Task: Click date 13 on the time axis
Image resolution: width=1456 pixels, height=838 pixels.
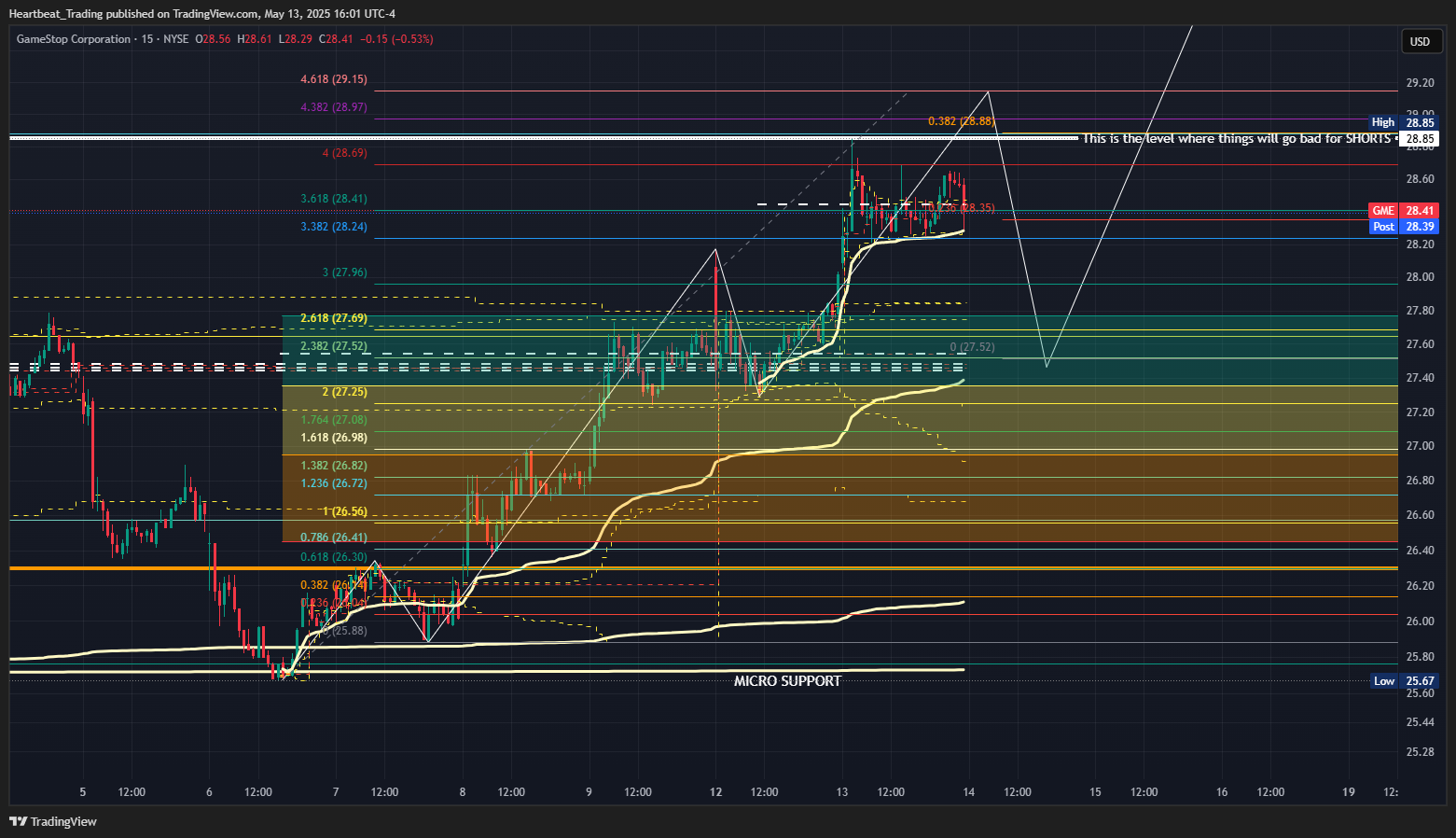Action: (842, 792)
